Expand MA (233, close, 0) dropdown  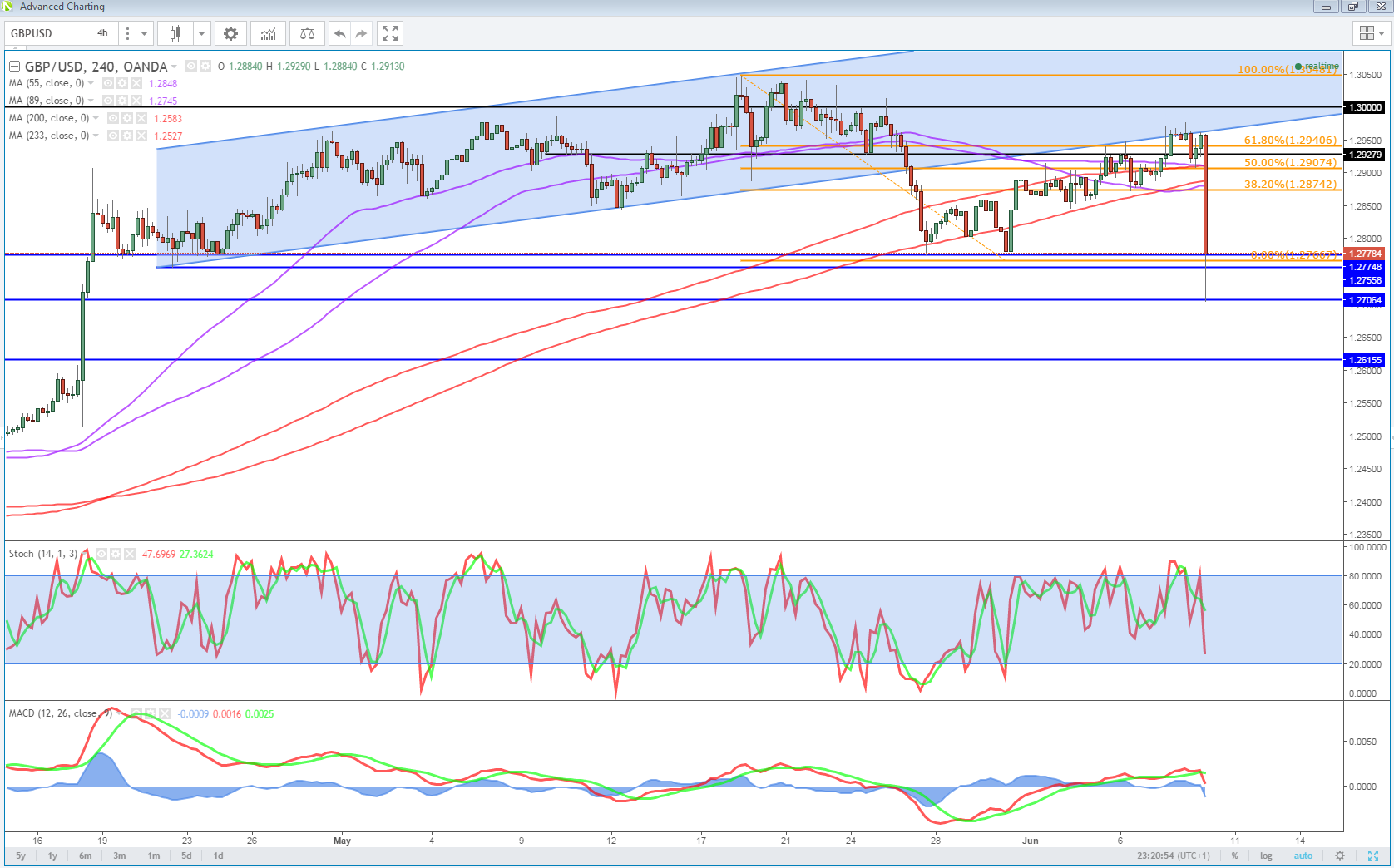pos(96,136)
